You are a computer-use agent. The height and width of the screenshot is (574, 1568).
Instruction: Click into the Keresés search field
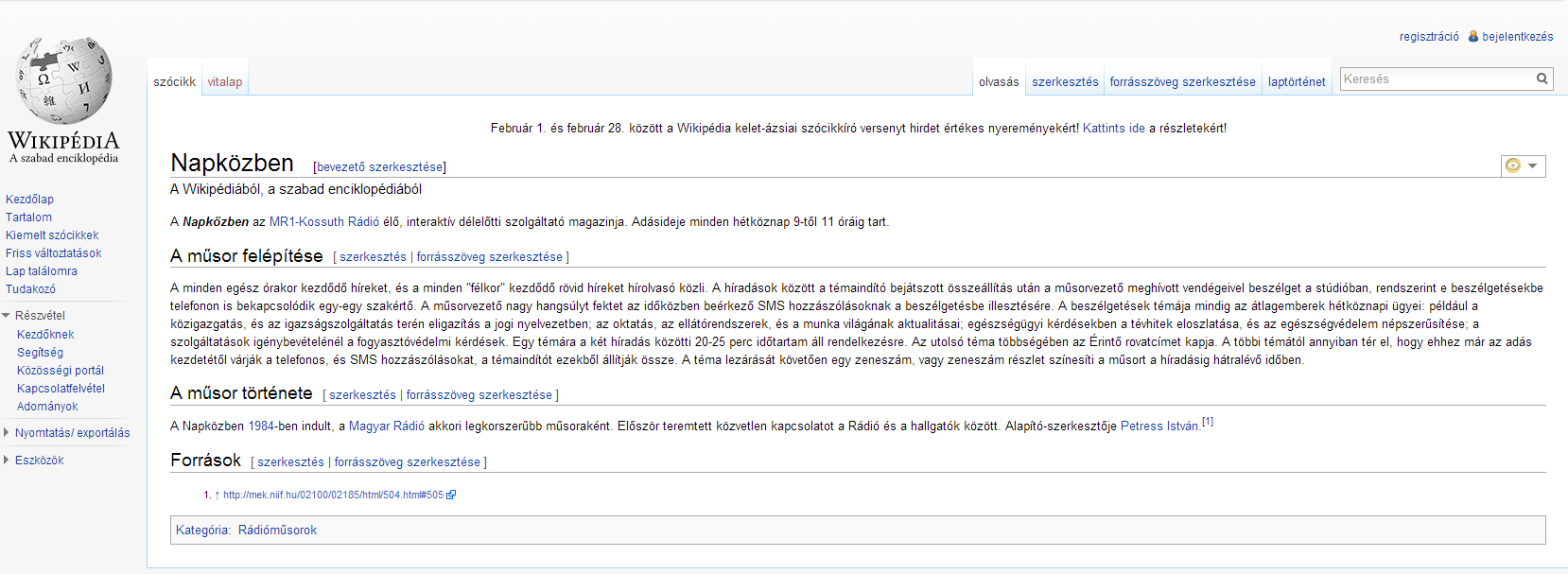coord(1436,79)
